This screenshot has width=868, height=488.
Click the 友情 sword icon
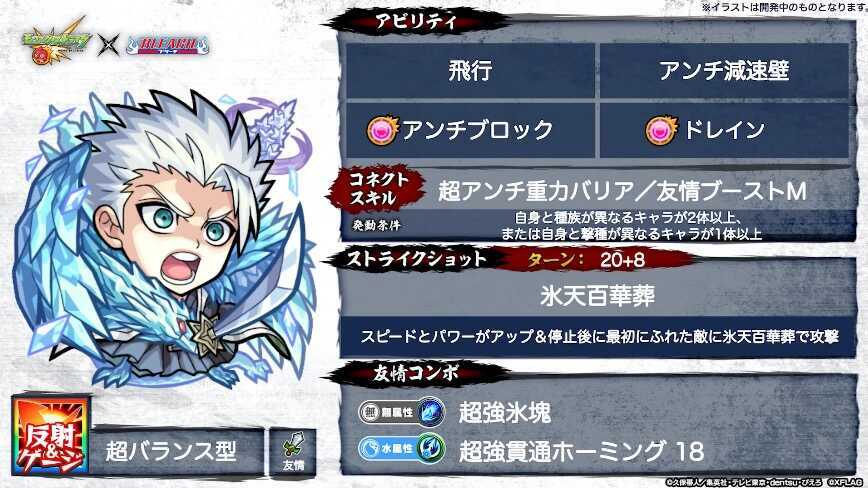pos(293,452)
